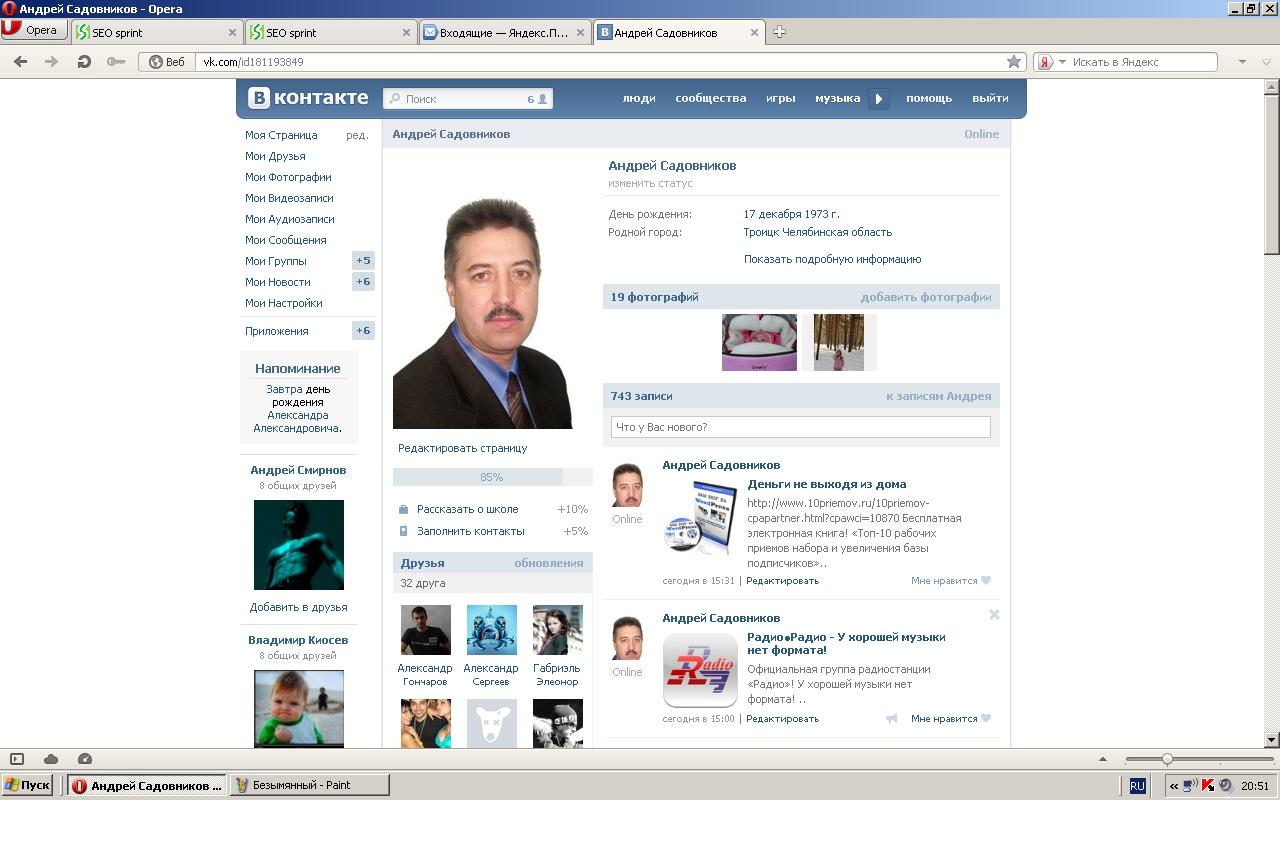Close the Входящие Яндекс tab

click(580, 32)
